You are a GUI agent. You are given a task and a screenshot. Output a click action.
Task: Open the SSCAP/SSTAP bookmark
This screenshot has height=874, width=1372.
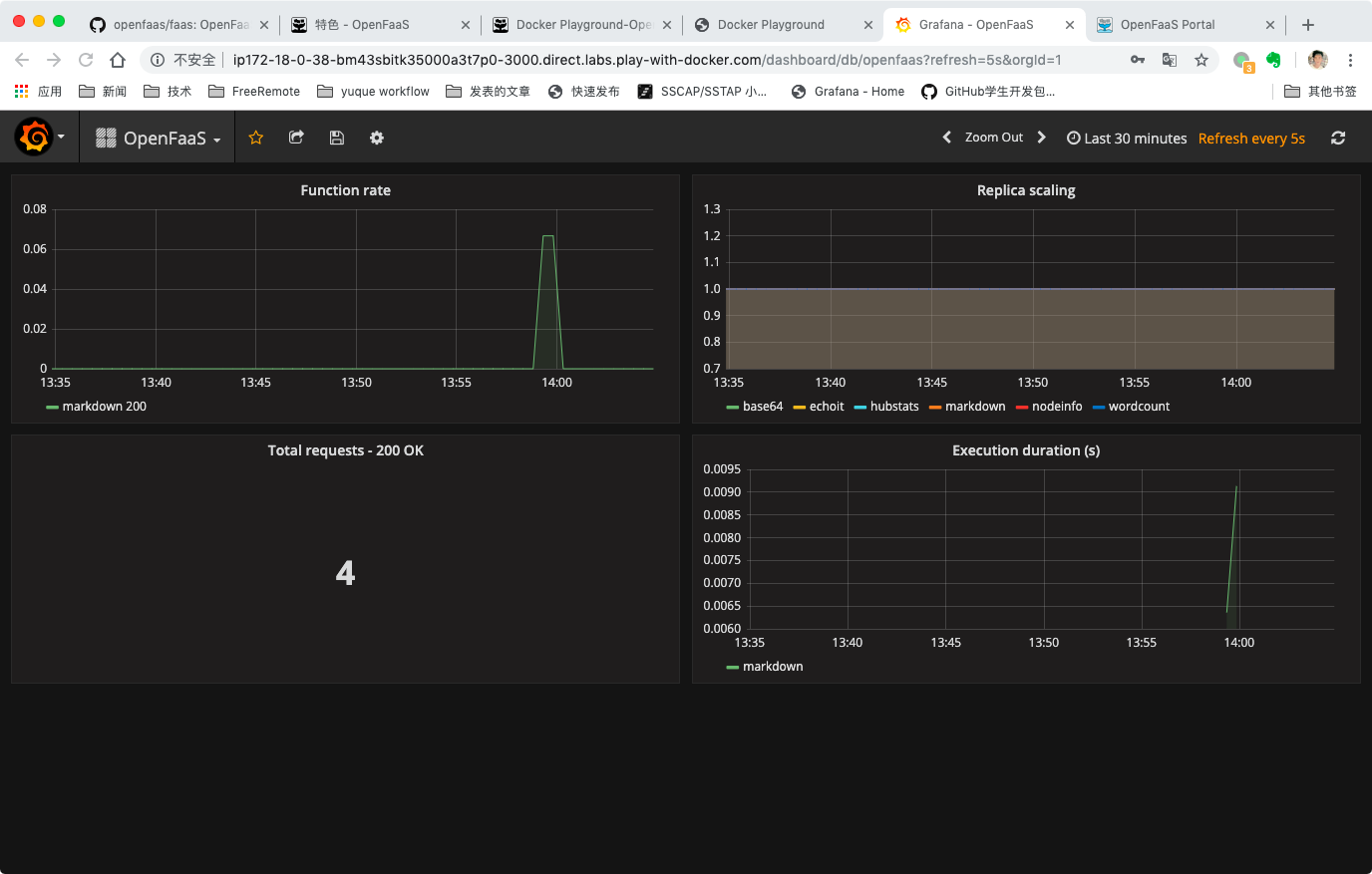coord(703,92)
